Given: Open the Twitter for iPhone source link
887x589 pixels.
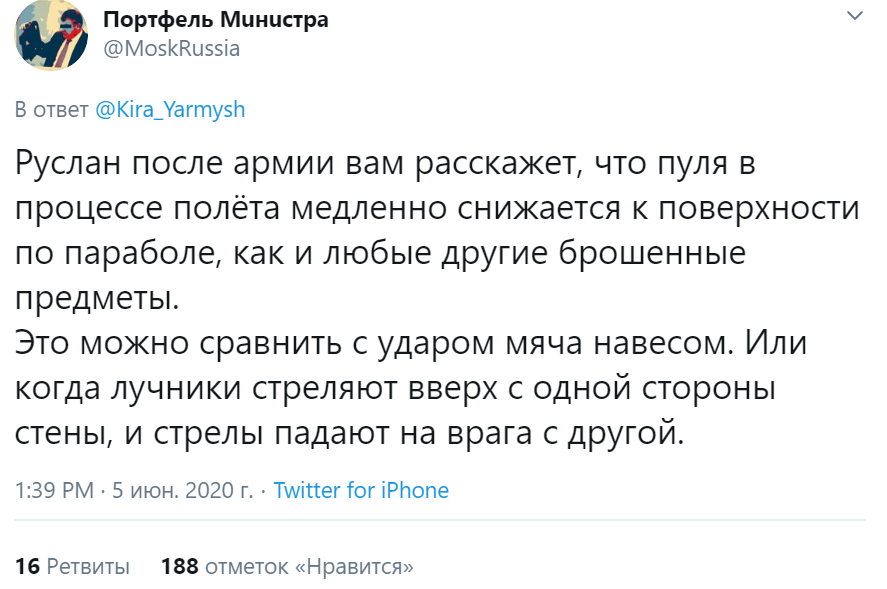Looking at the screenshot, I should pyautogui.click(x=361, y=491).
